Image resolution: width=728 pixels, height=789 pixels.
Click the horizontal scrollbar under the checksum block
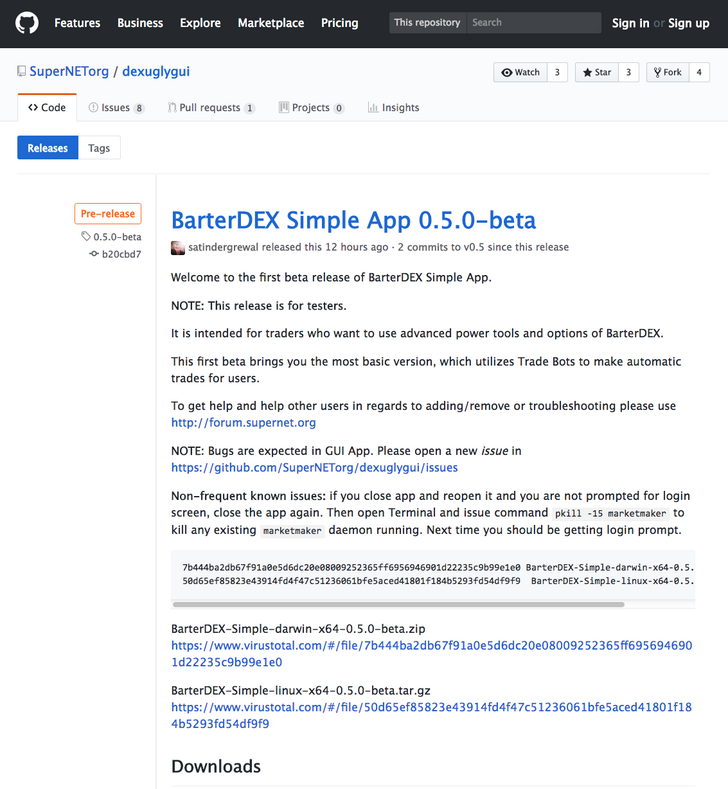pos(398,604)
